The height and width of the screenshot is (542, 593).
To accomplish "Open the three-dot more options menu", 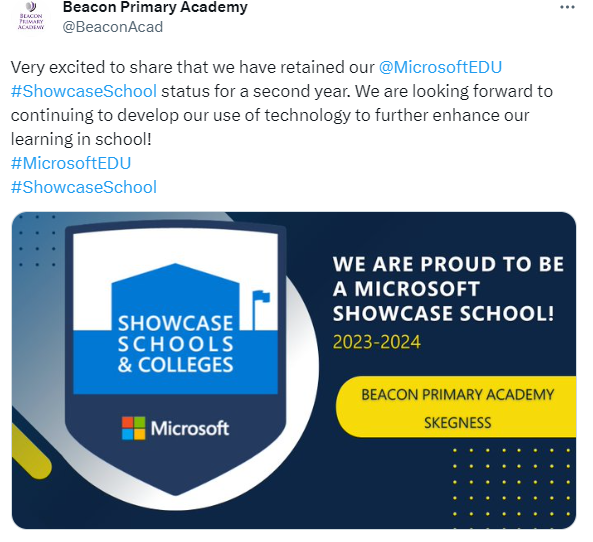I will click(567, 7).
